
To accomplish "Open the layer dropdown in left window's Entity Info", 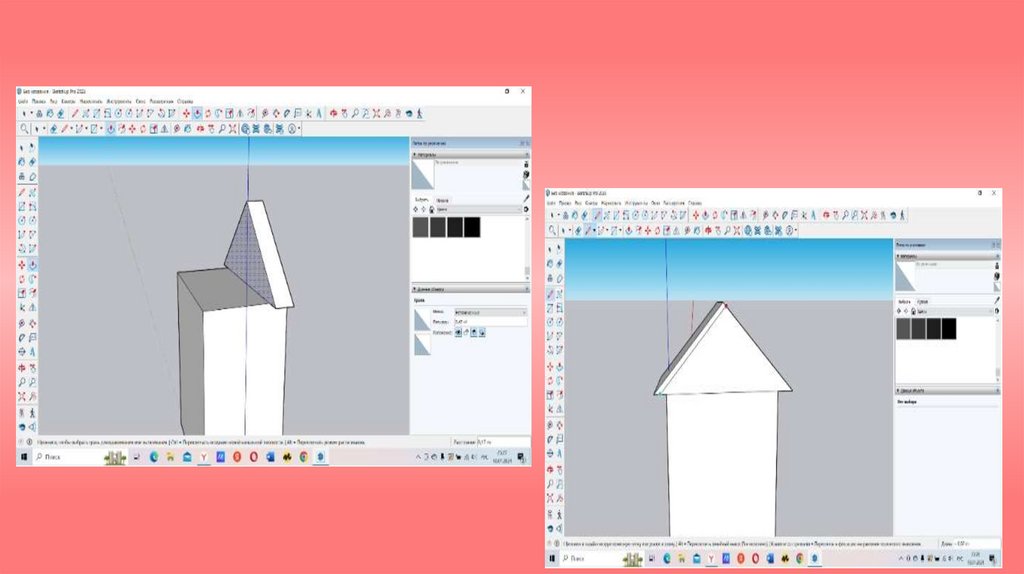I will point(490,313).
